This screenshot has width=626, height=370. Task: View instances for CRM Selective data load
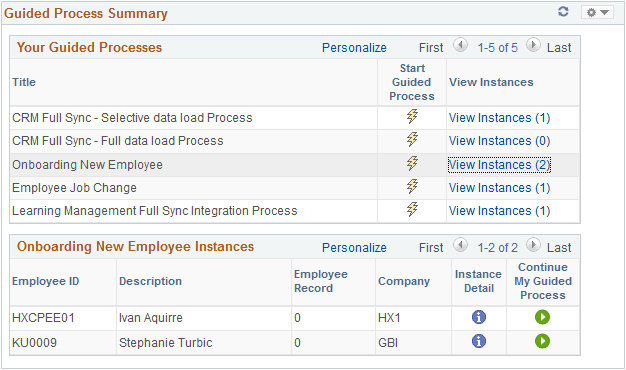(x=499, y=118)
